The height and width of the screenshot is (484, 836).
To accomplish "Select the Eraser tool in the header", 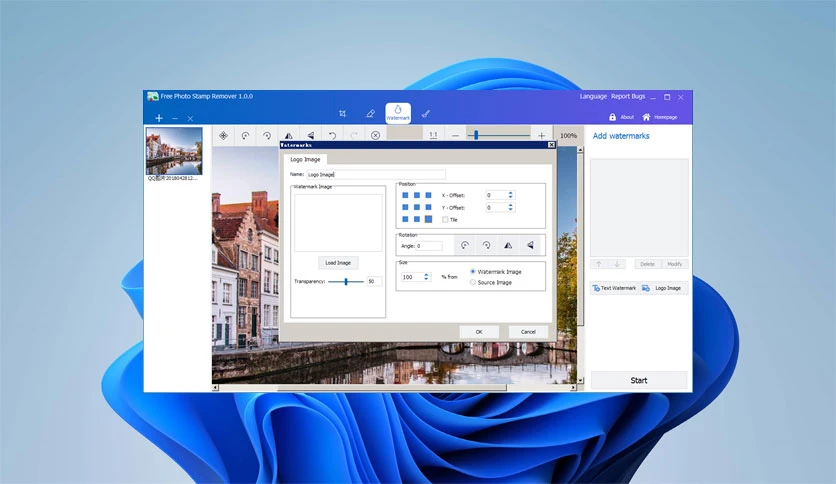I will [371, 114].
